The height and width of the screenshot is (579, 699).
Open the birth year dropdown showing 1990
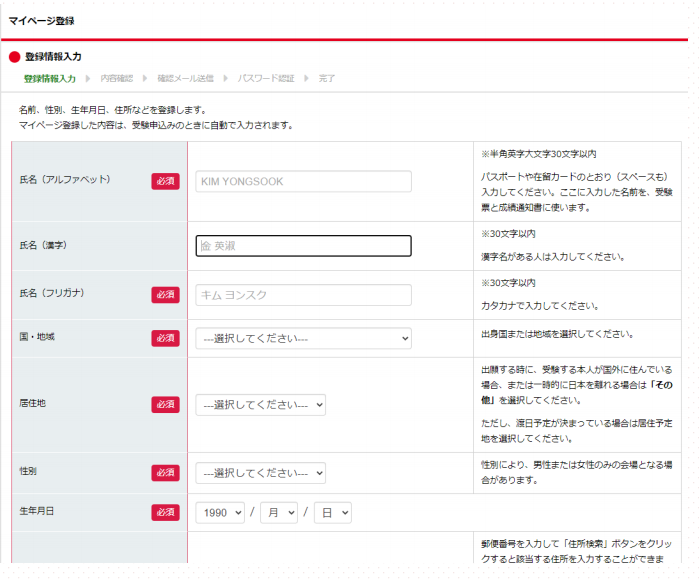point(220,513)
